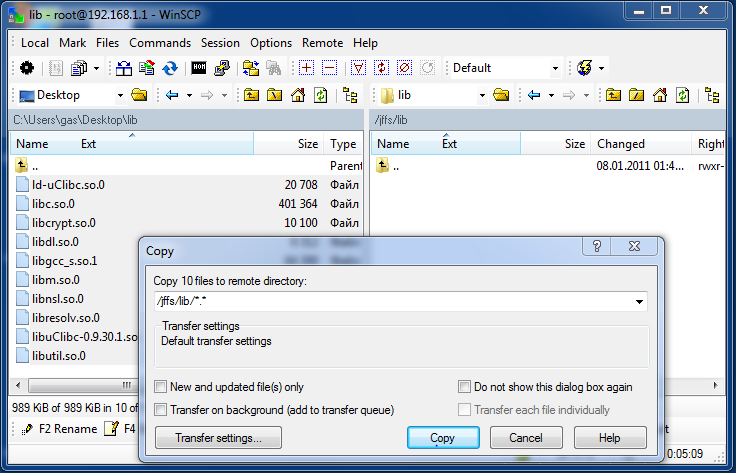Expand remote back history dropdown arrow
This screenshot has width=736, height=473.
coord(552,95)
